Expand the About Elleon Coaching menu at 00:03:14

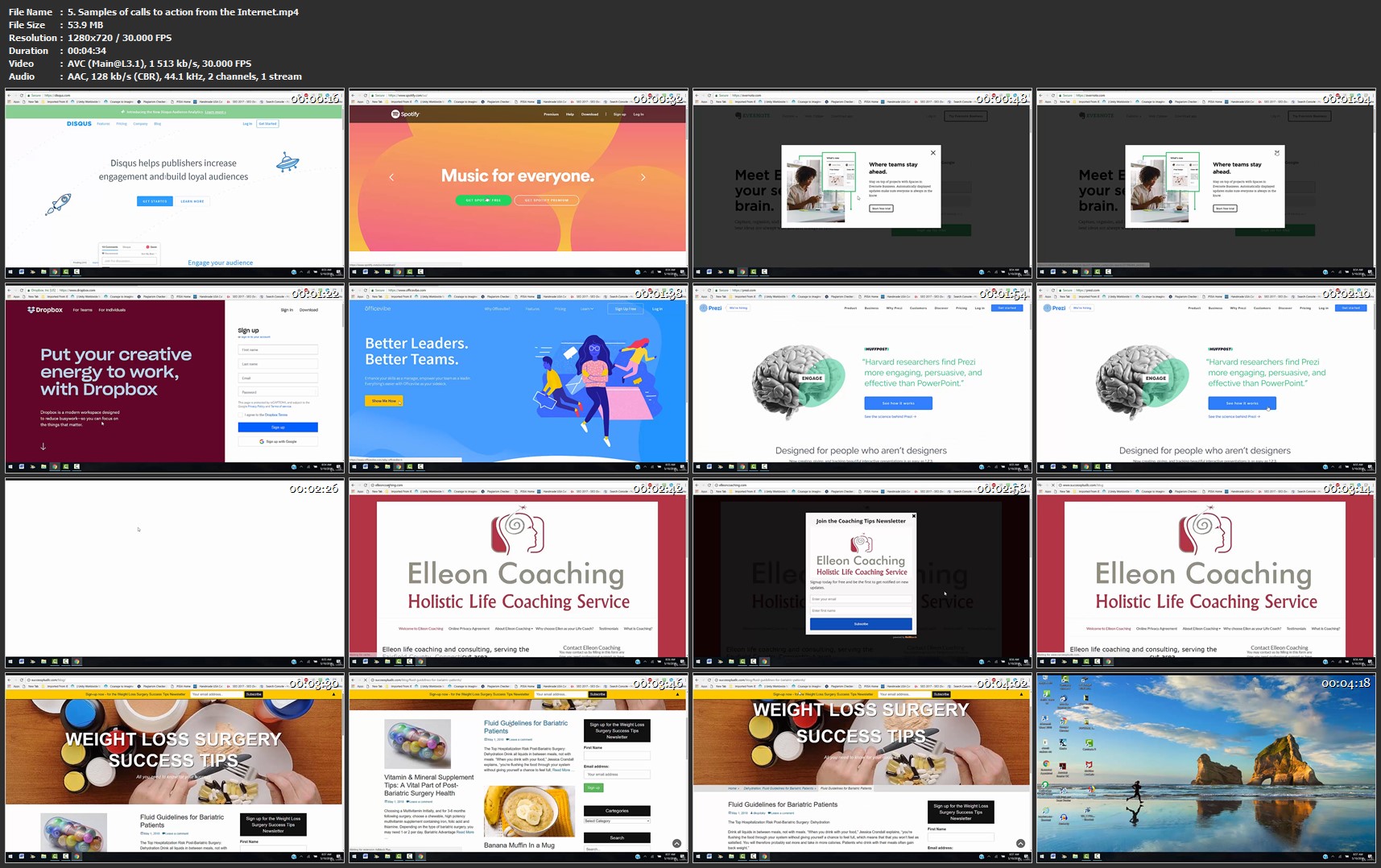click(1201, 629)
